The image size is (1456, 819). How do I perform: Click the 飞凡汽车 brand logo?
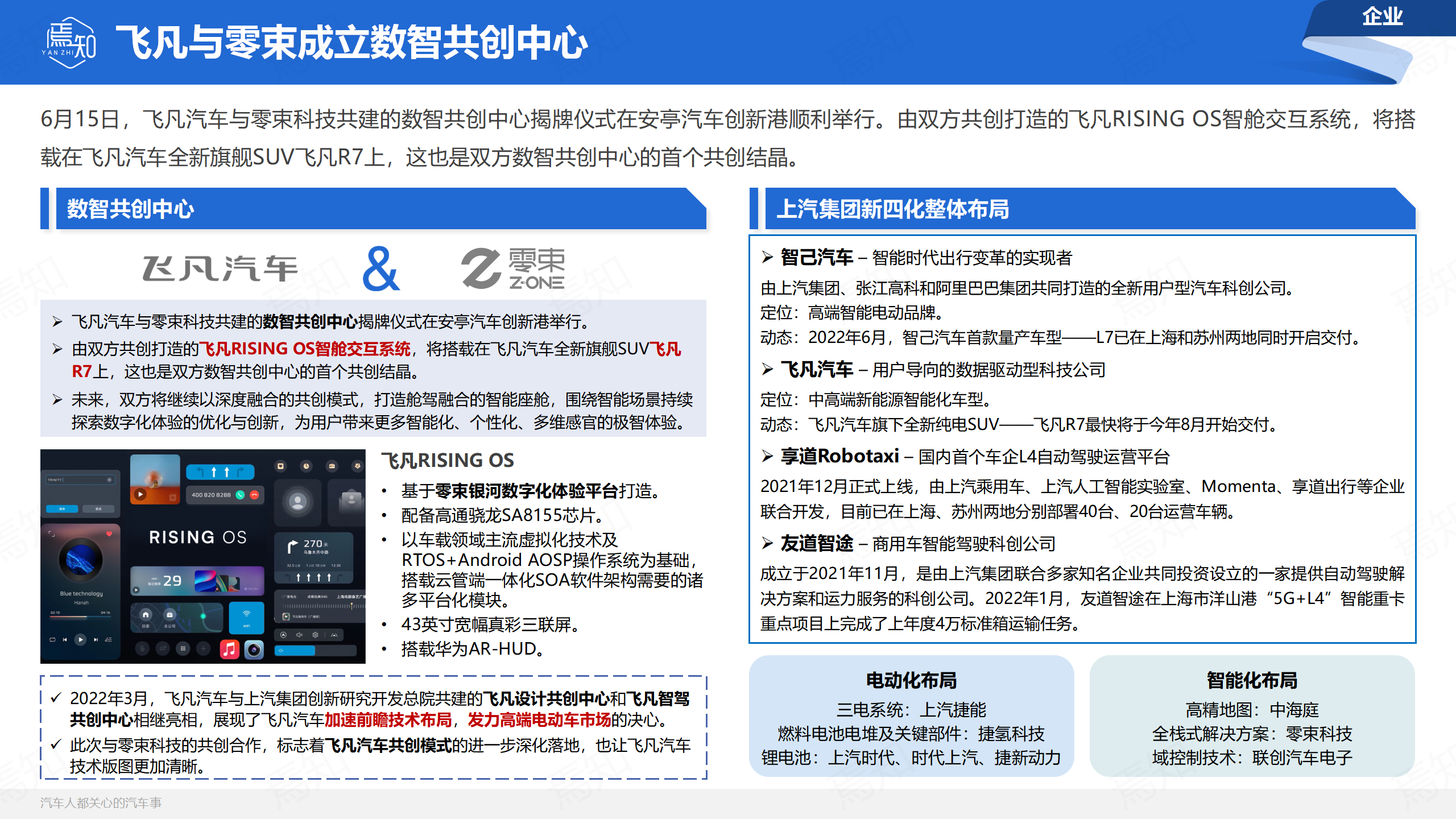tap(220, 268)
